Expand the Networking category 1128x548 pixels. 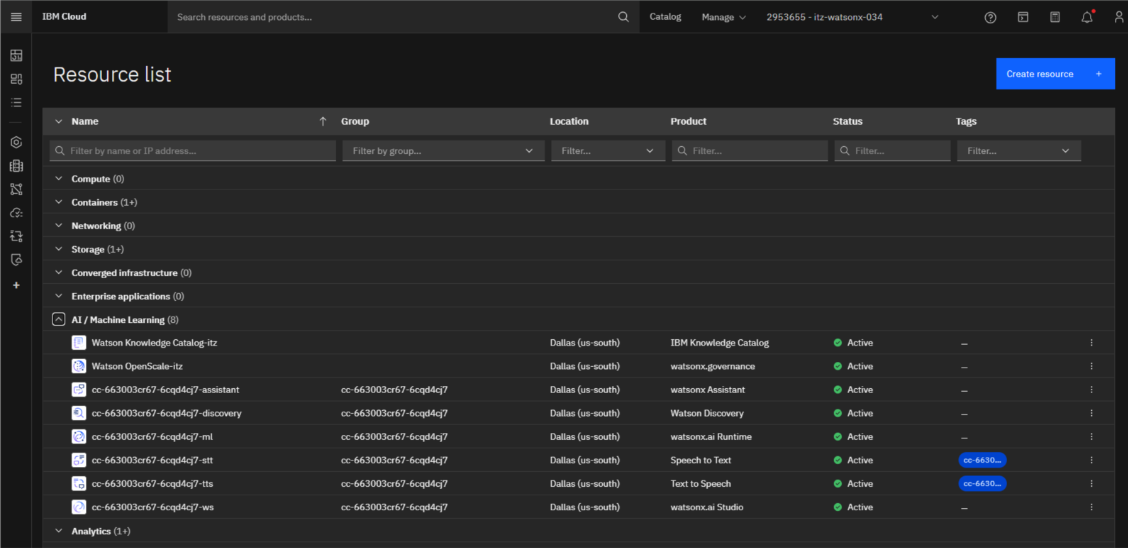click(59, 226)
